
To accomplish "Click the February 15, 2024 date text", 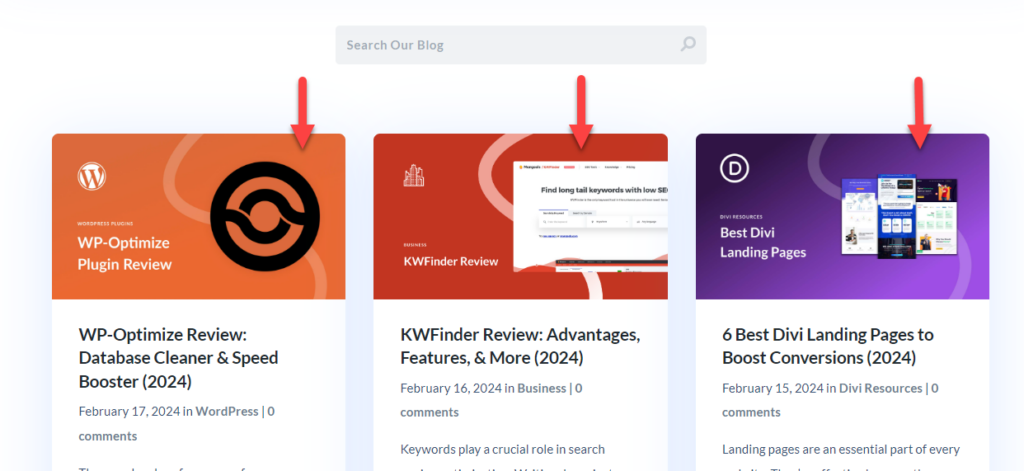I will [x=773, y=388].
